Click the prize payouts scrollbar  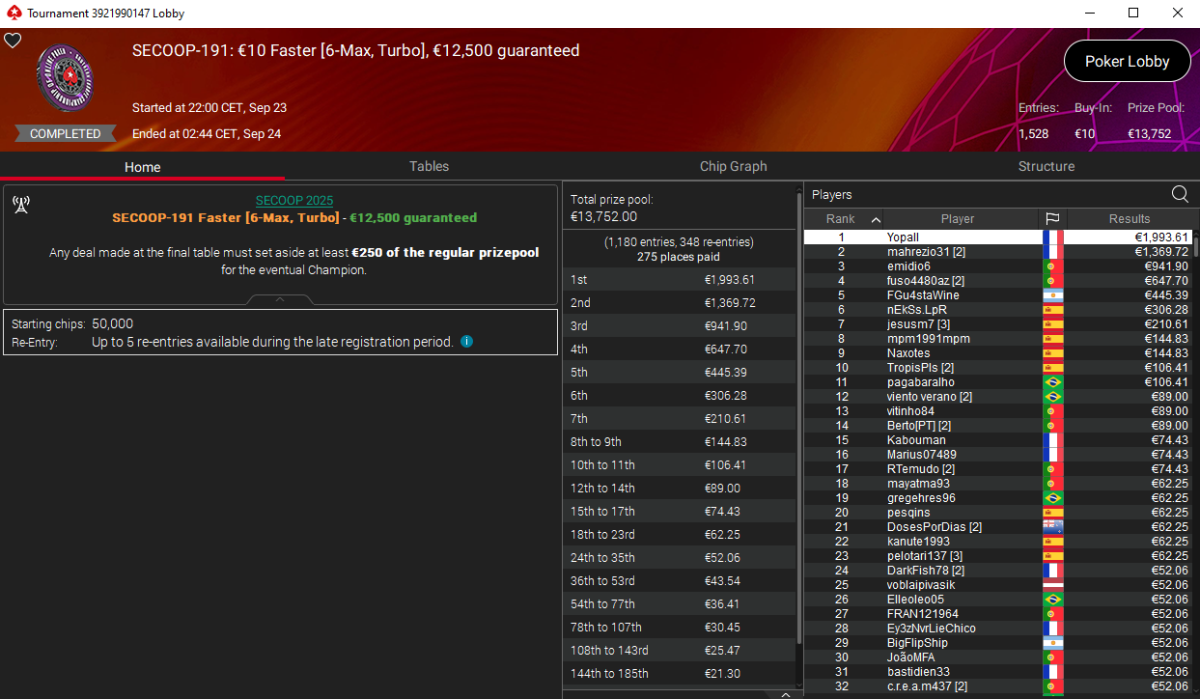tap(798, 420)
